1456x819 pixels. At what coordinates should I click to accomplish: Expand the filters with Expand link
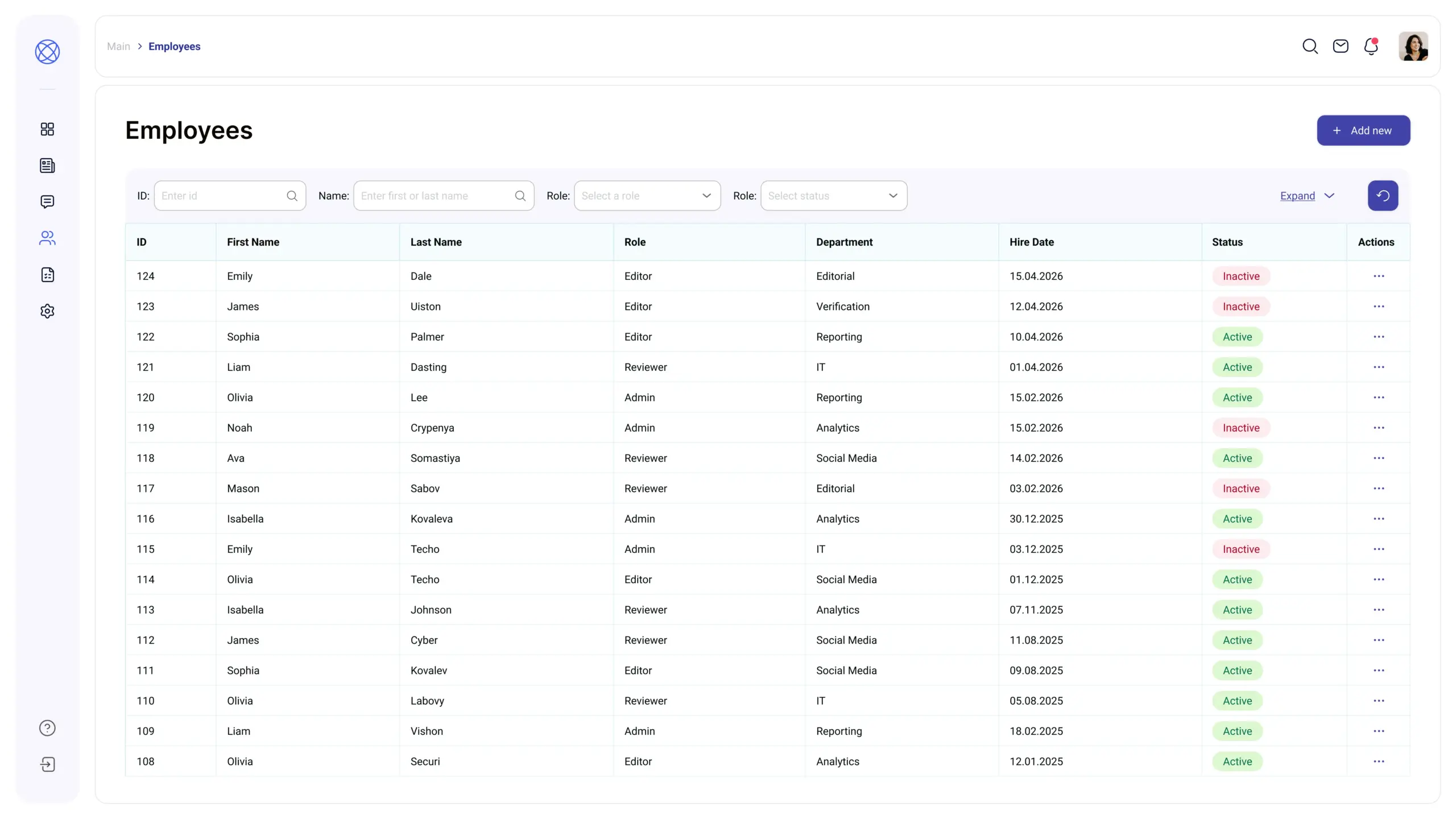point(1297,196)
